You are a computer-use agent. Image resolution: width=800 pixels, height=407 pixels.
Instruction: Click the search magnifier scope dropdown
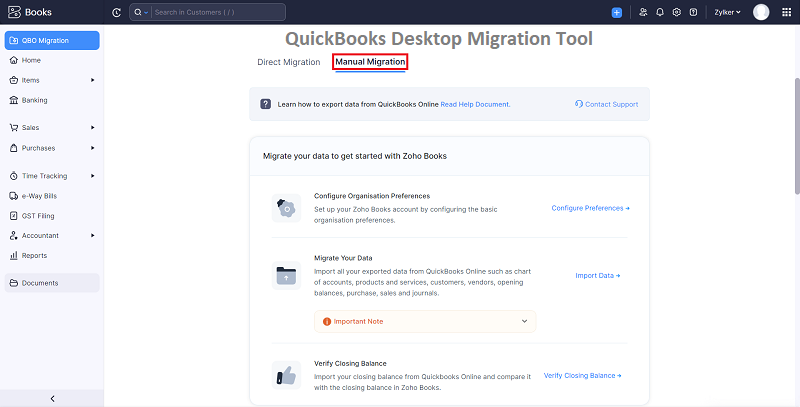tap(141, 12)
